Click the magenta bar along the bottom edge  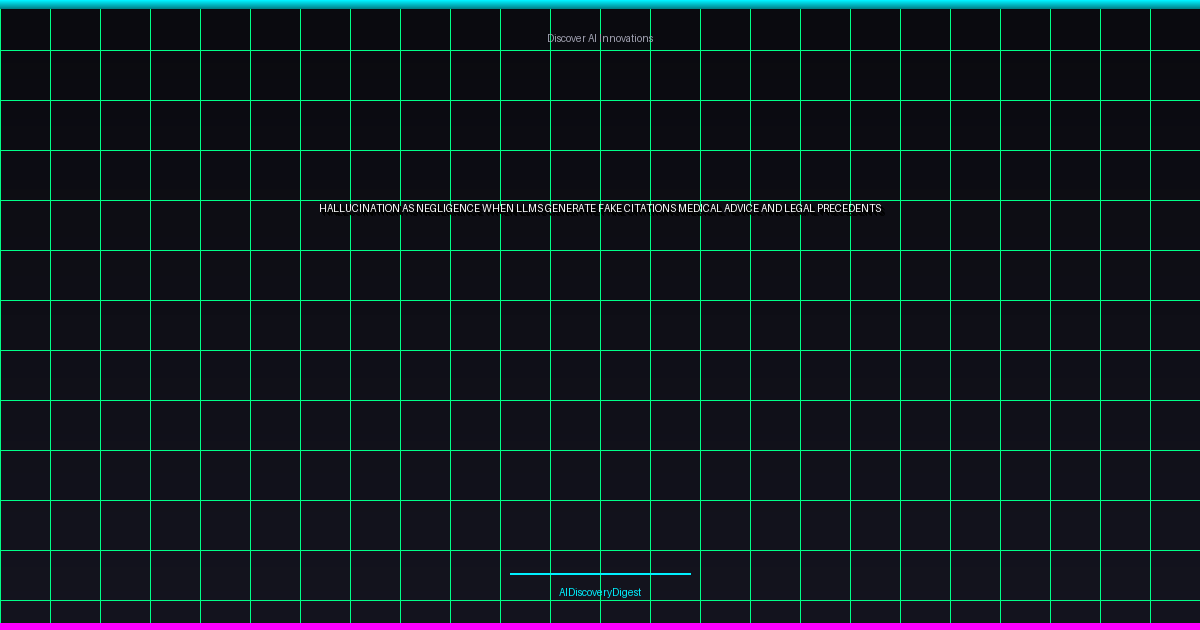pos(600,626)
